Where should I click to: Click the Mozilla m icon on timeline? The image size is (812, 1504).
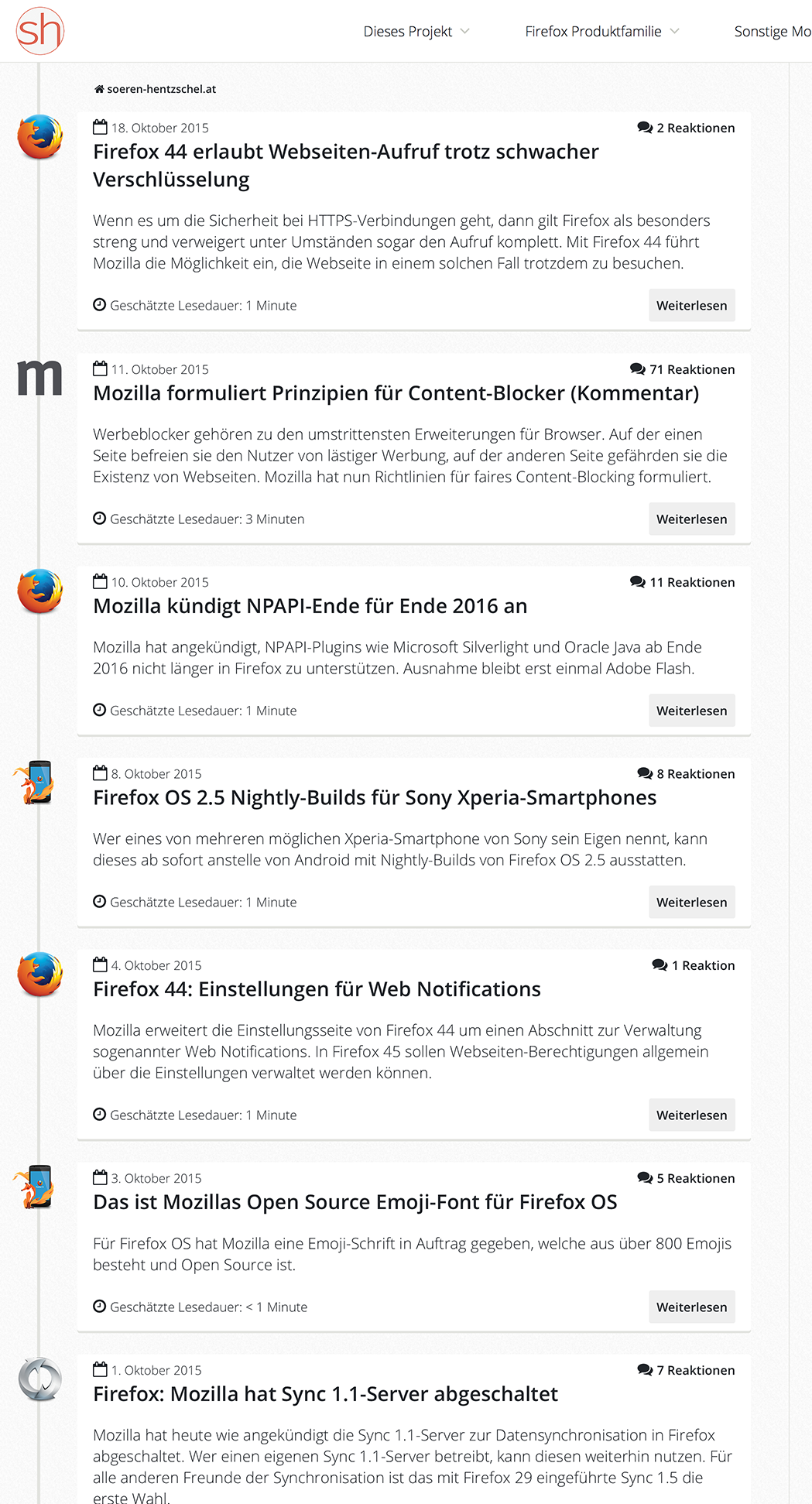click(x=39, y=378)
